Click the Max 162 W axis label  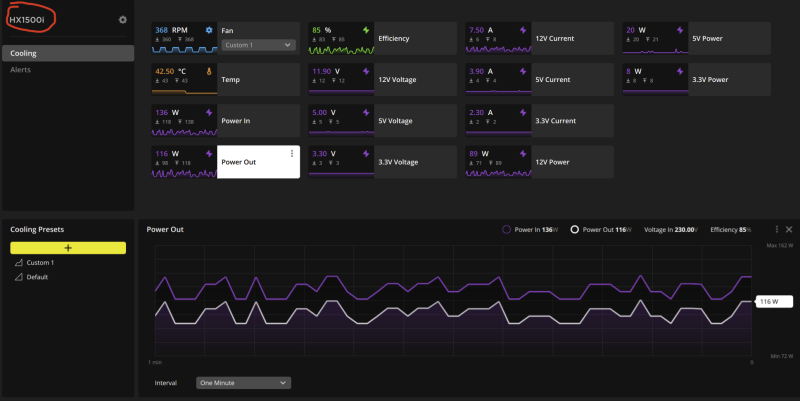[780, 245]
